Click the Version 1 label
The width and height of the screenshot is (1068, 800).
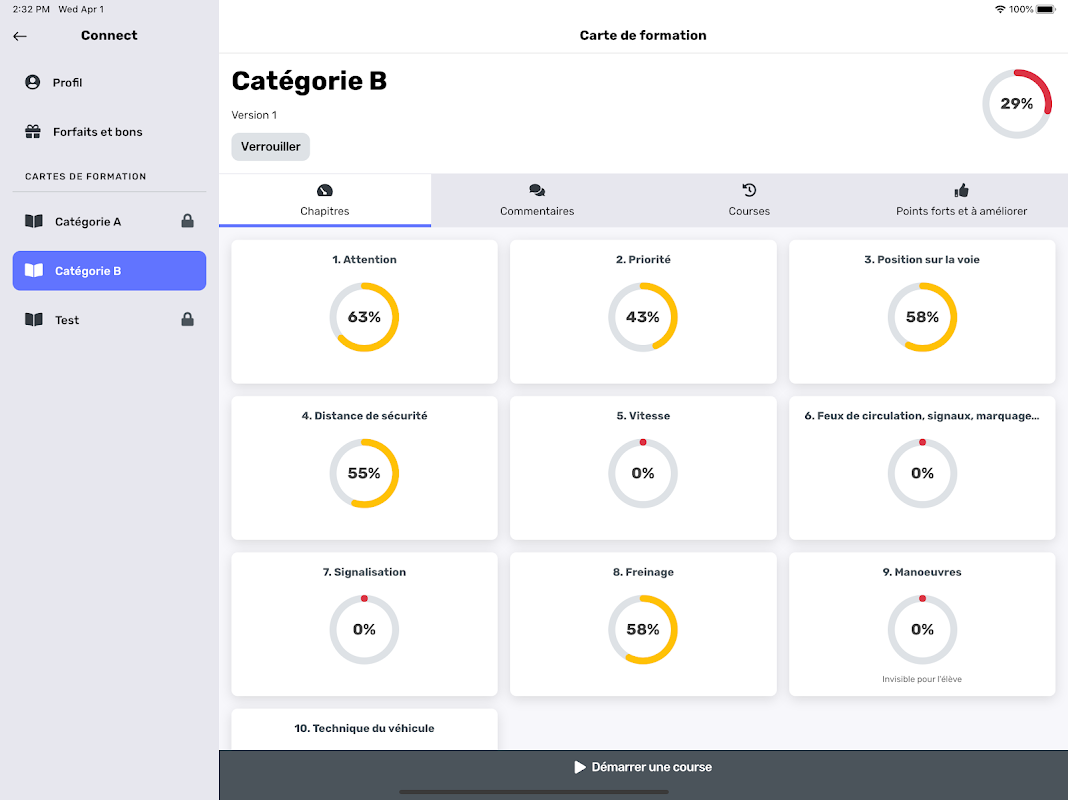pyautogui.click(x=254, y=115)
